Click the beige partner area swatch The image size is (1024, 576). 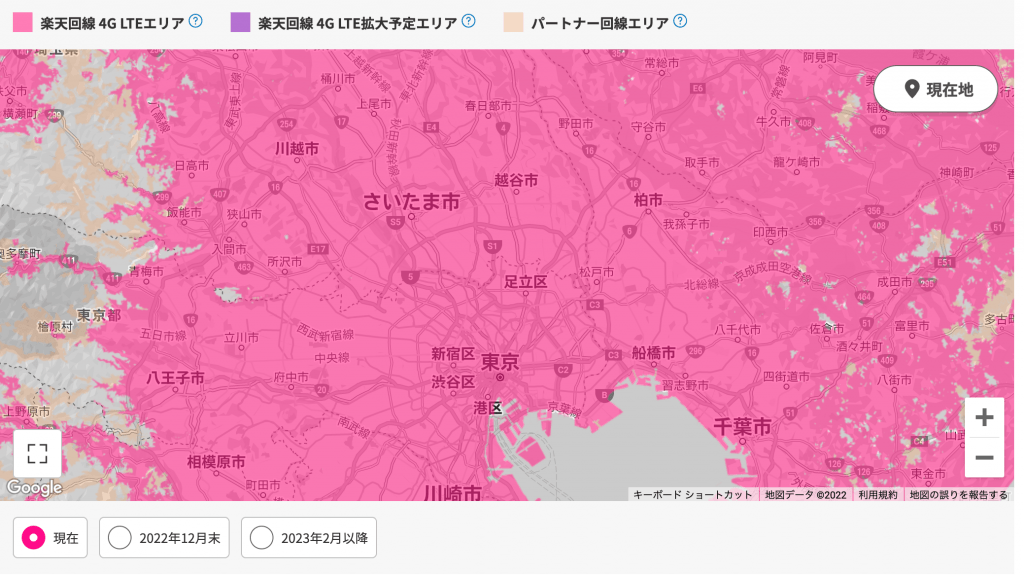(x=513, y=22)
